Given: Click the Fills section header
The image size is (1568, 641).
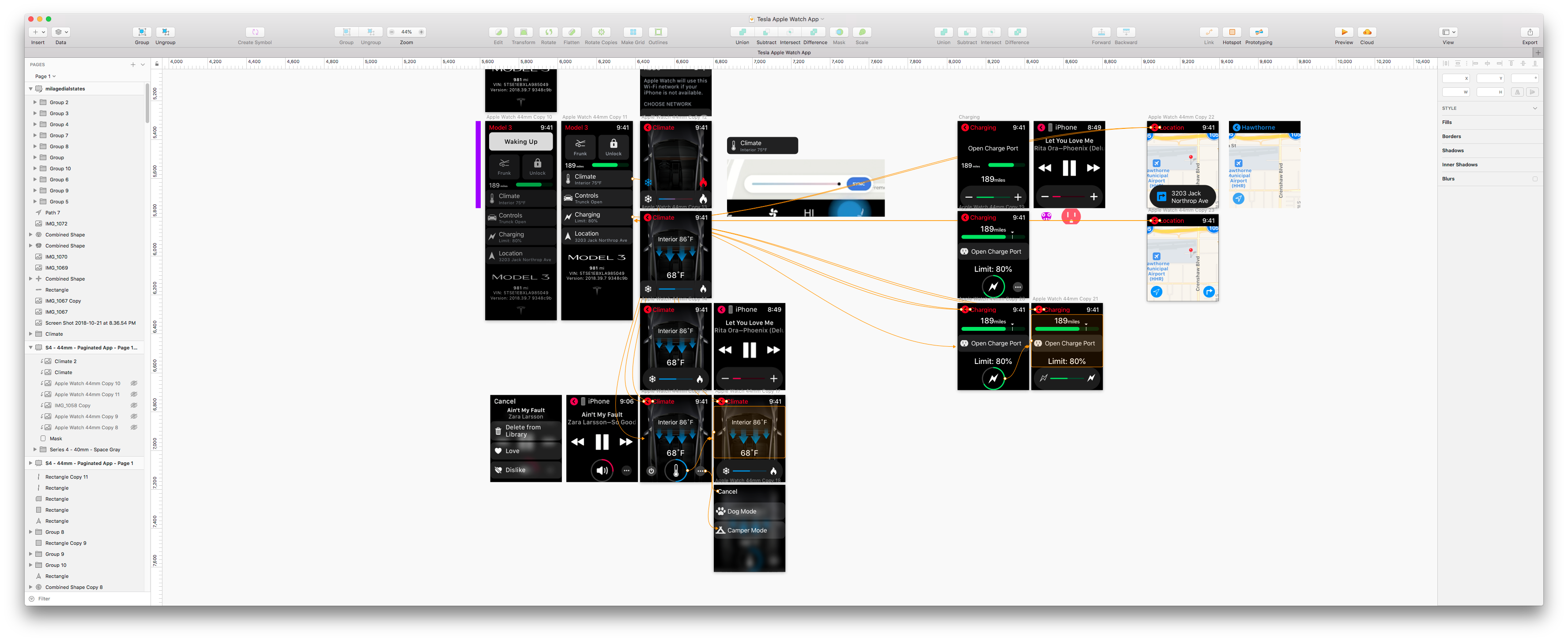Looking at the screenshot, I should pos(1446,122).
